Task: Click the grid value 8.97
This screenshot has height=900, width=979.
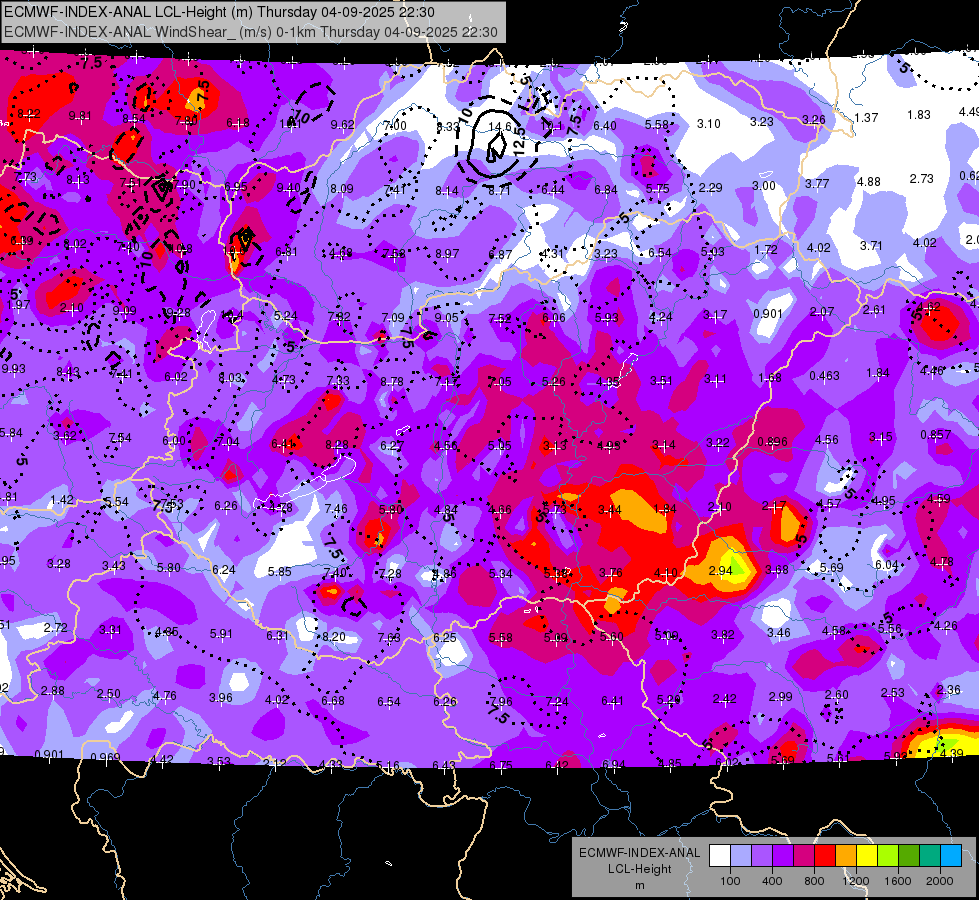Action: coord(447,254)
